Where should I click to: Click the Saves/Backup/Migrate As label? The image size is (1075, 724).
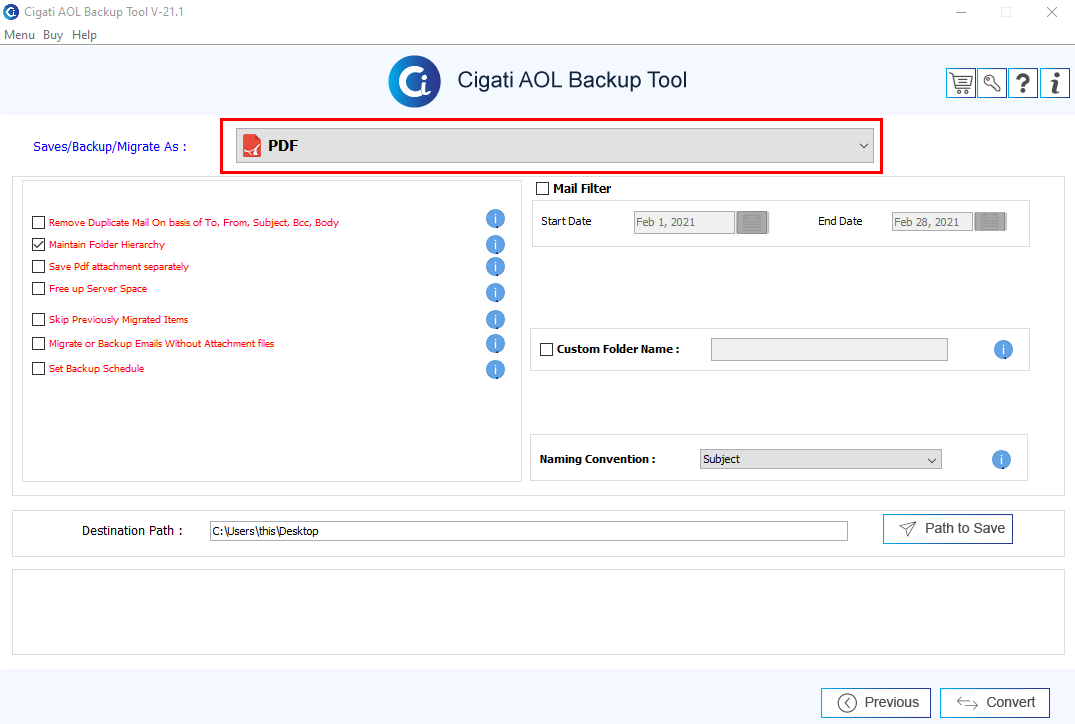click(110, 147)
